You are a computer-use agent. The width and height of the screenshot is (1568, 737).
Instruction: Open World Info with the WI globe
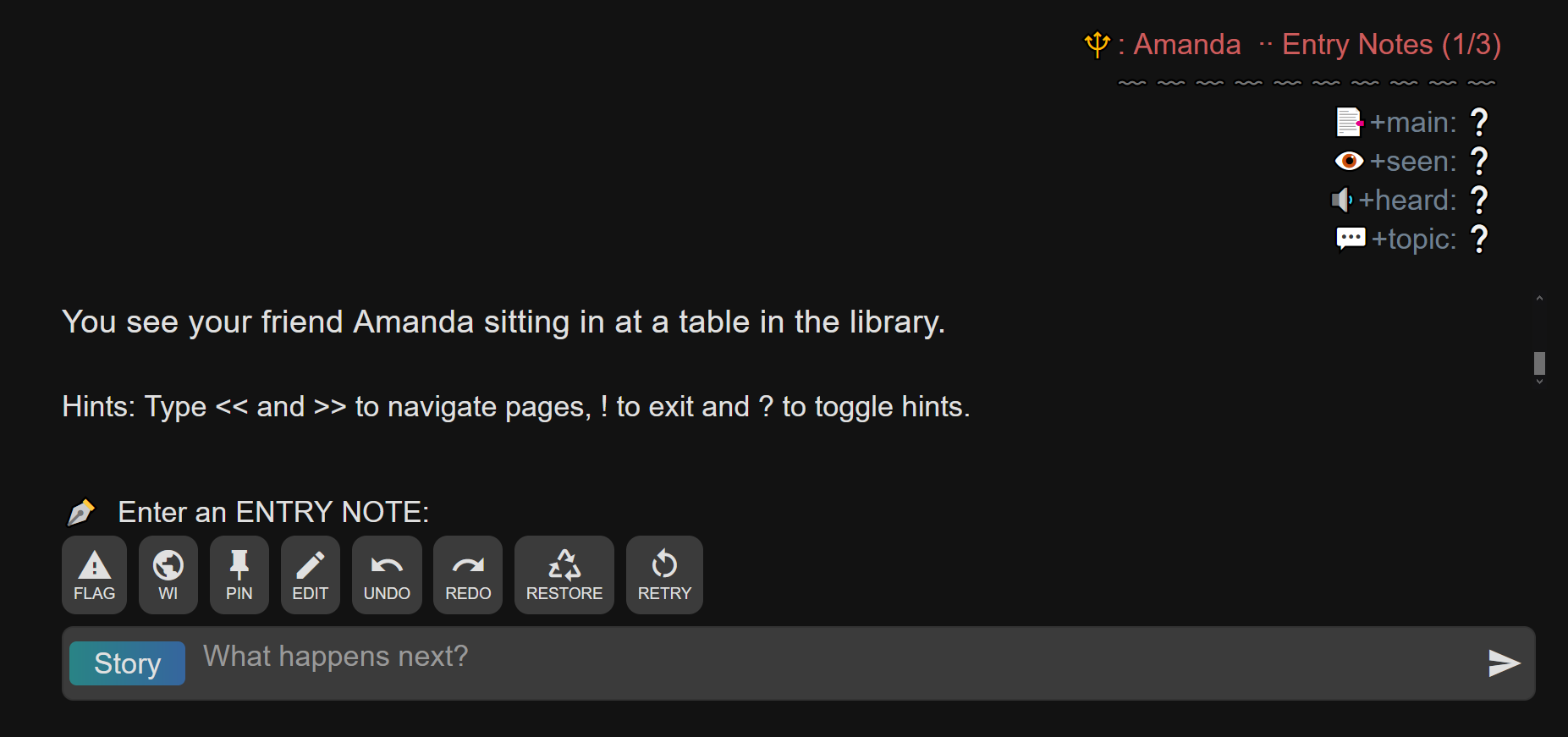168,575
